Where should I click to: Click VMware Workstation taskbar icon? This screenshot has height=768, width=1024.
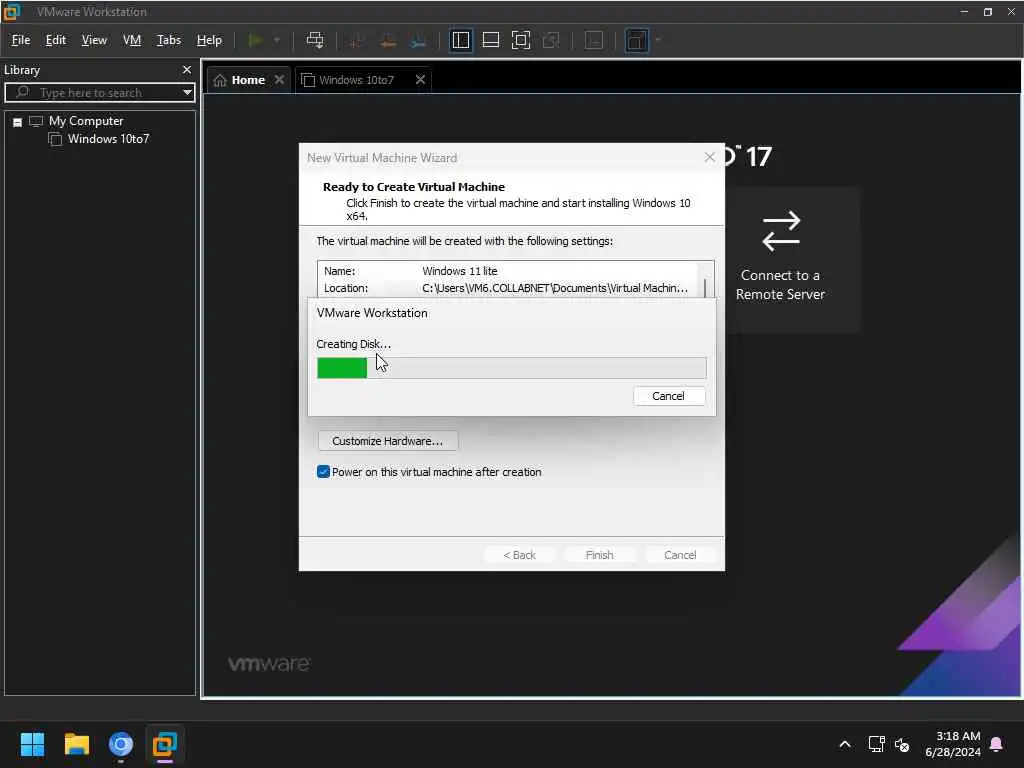(165, 744)
